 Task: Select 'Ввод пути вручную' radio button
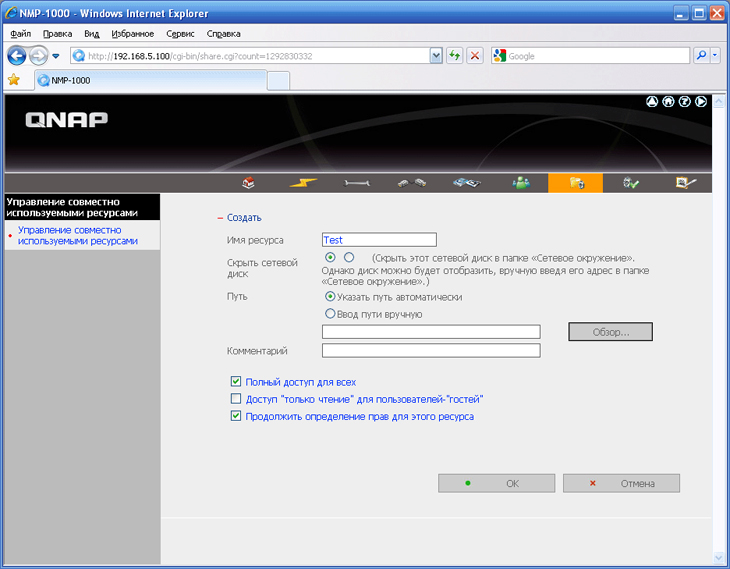pyautogui.click(x=330, y=314)
